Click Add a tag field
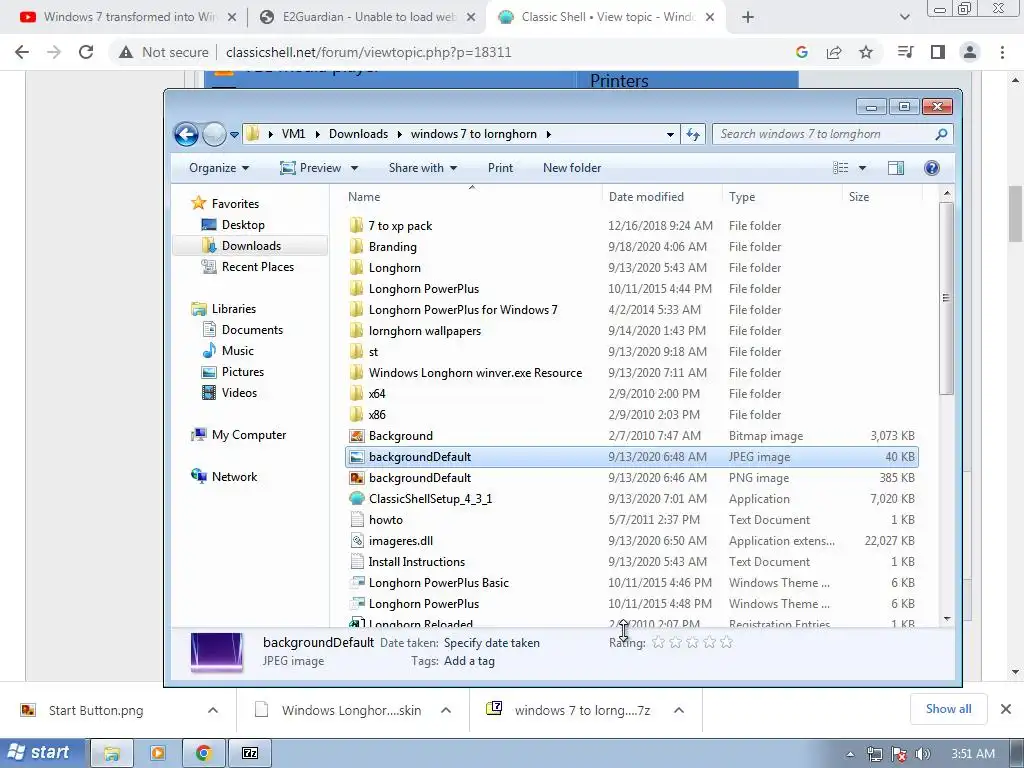The image size is (1024, 768). click(469, 661)
